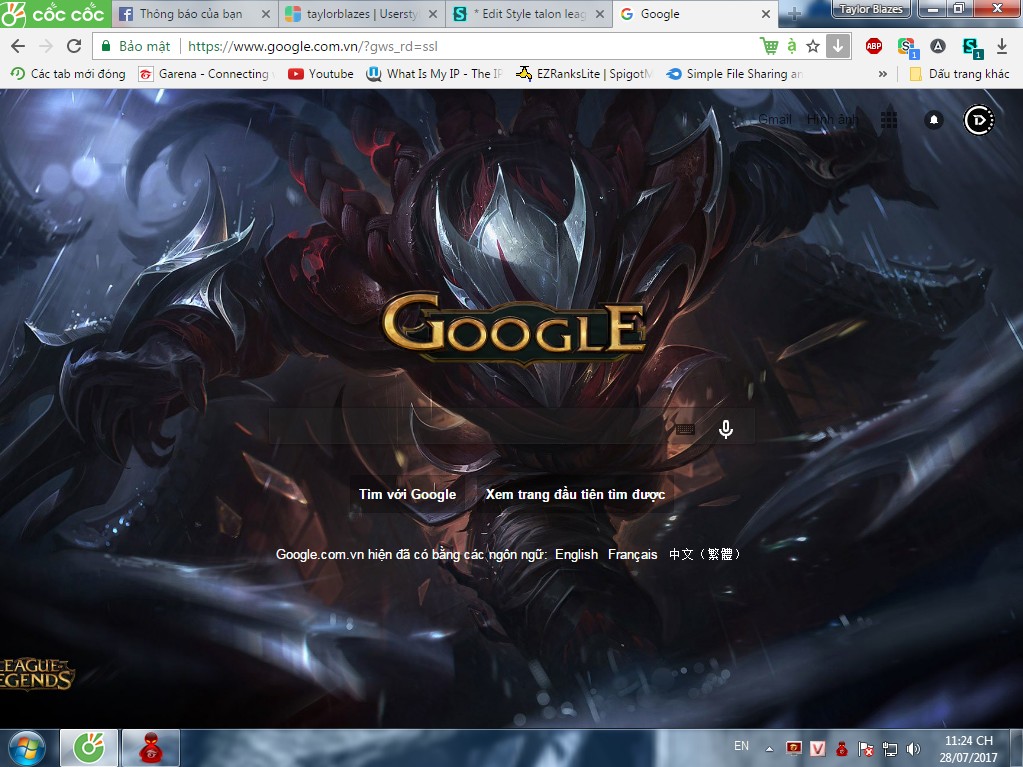Open the Simple File Sharing bookmark

pyautogui.click(x=733, y=74)
